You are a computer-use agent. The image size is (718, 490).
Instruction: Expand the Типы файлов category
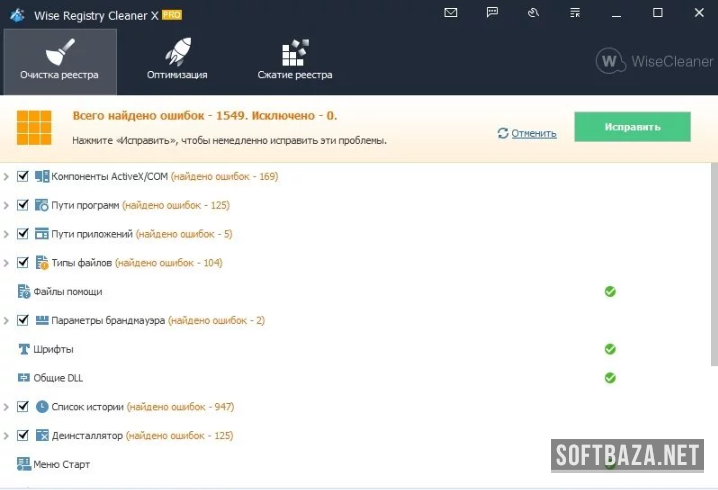7,263
